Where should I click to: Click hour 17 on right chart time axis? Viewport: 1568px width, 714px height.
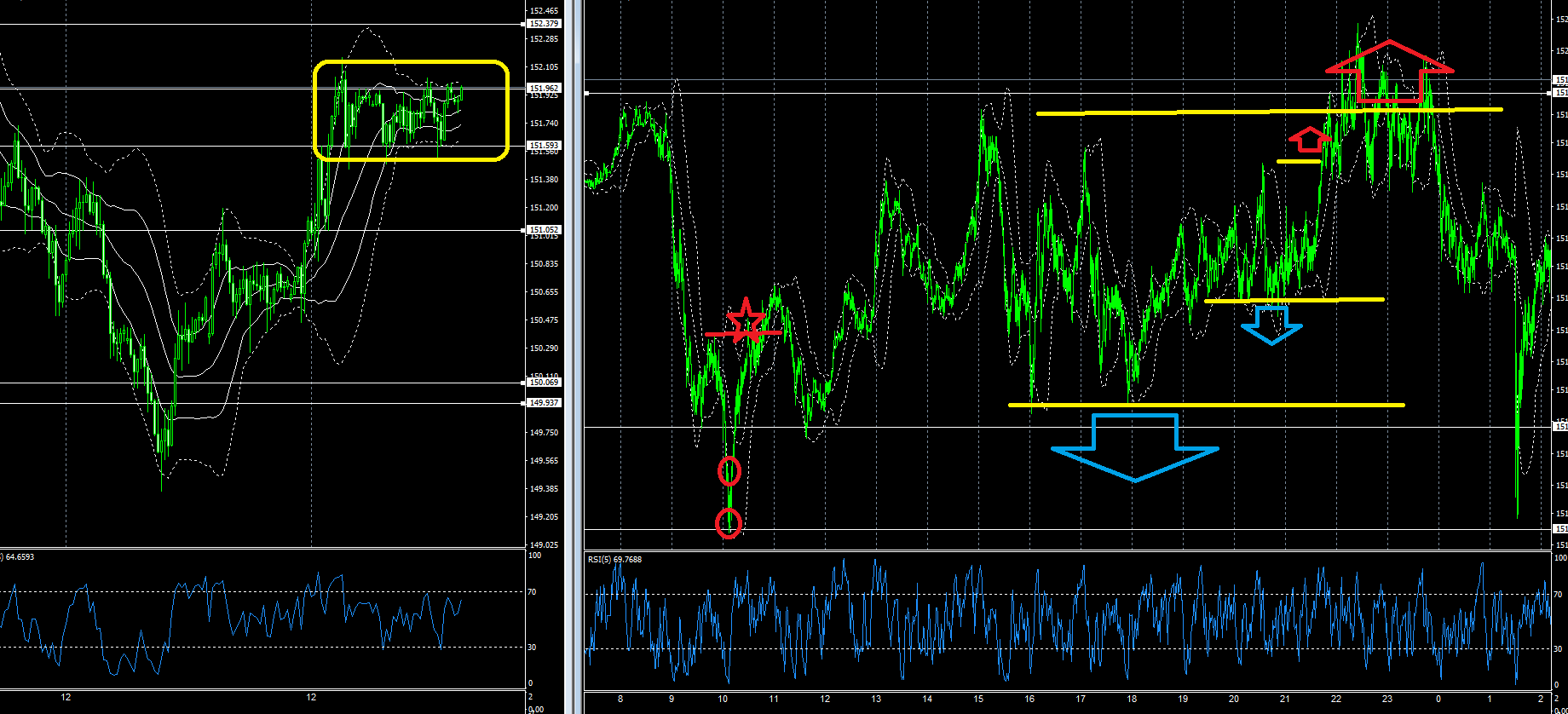point(1081,700)
